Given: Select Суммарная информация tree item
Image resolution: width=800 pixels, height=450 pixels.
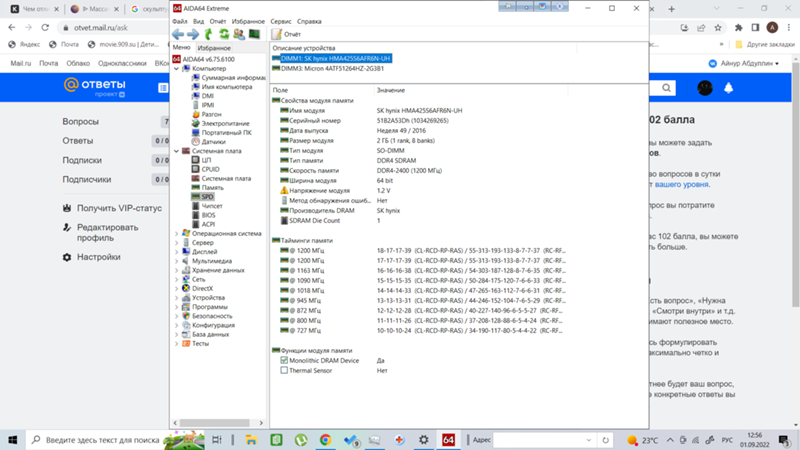Looking at the screenshot, I should pos(229,78).
